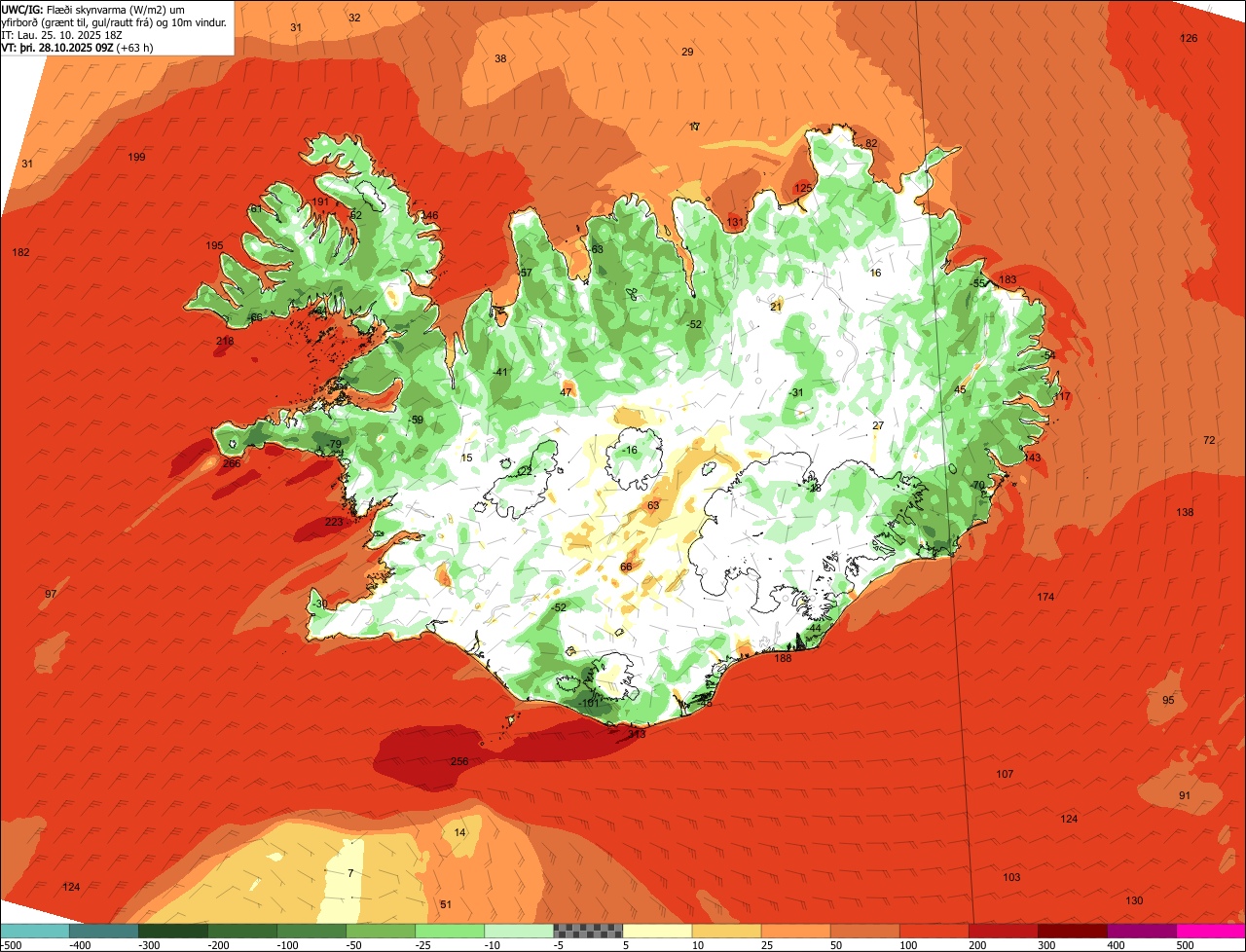
Task: Click the 117 value off the east fjords
Action: pos(1062,396)
